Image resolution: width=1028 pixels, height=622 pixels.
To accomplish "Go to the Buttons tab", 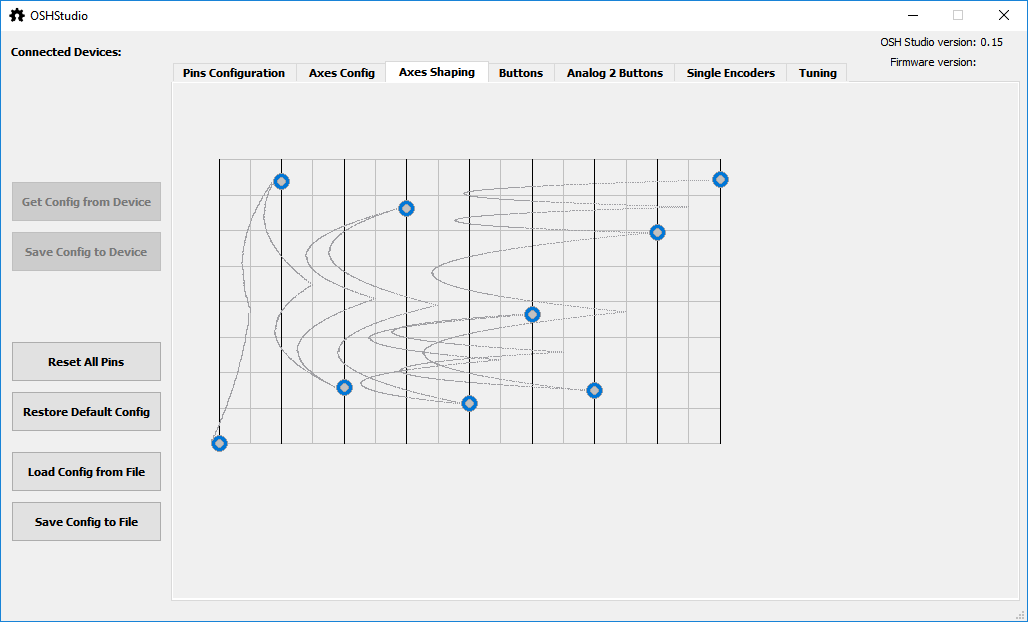I will [520, 73].
